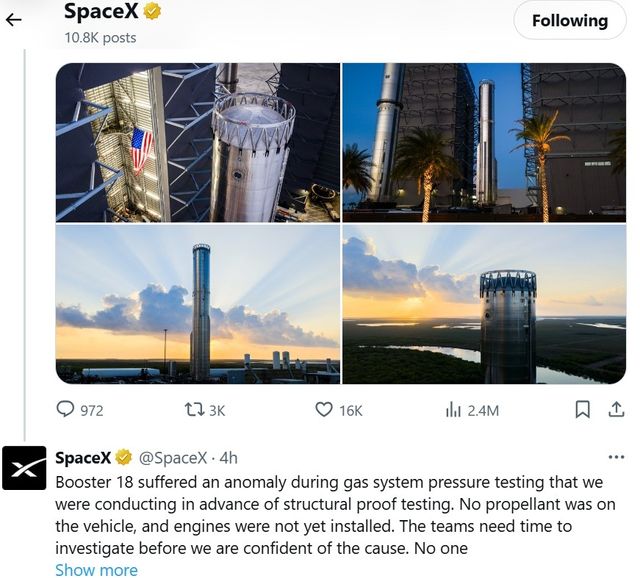This screenshot has height=578, width=640.
Task: Open replies via the comment icon
Action: pos(66,409)
